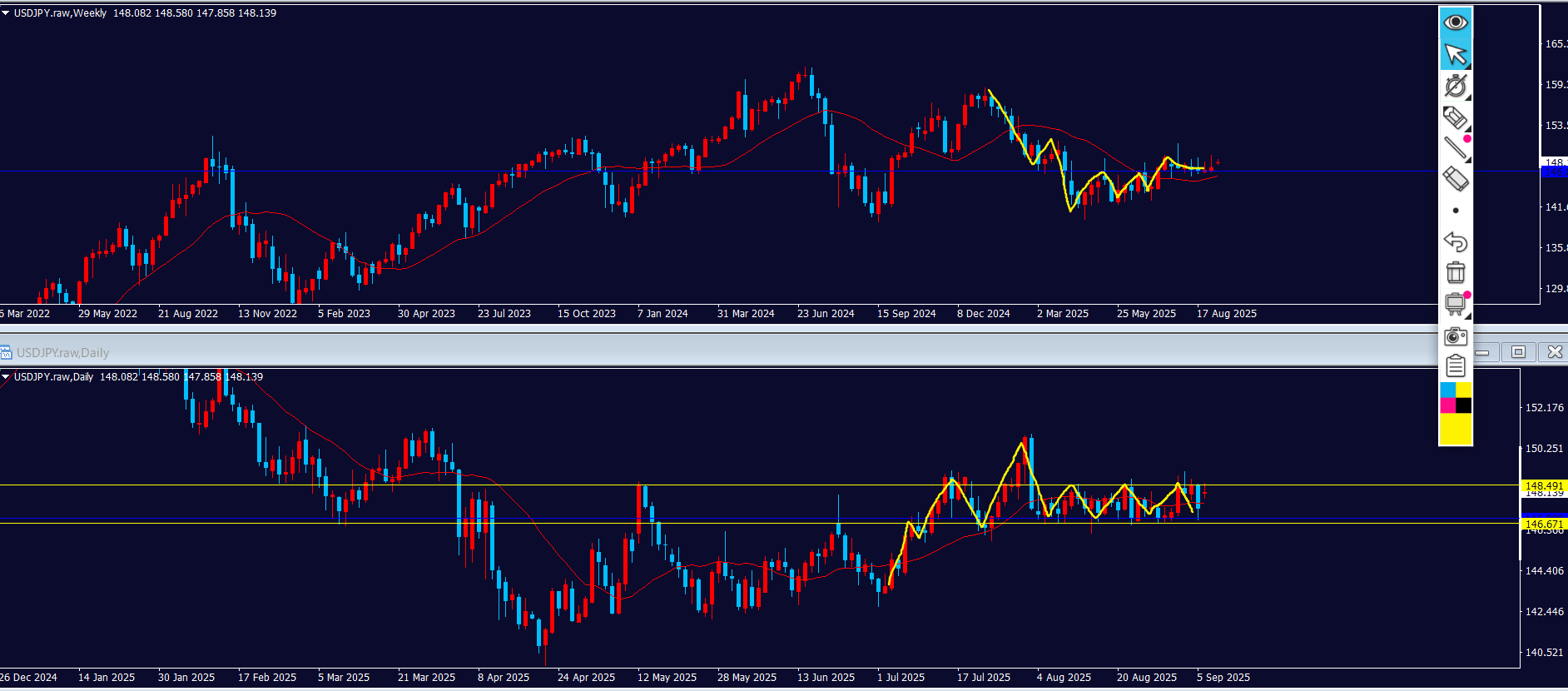
Task: Choose the straight line tool
Action: coord(1455,148)
